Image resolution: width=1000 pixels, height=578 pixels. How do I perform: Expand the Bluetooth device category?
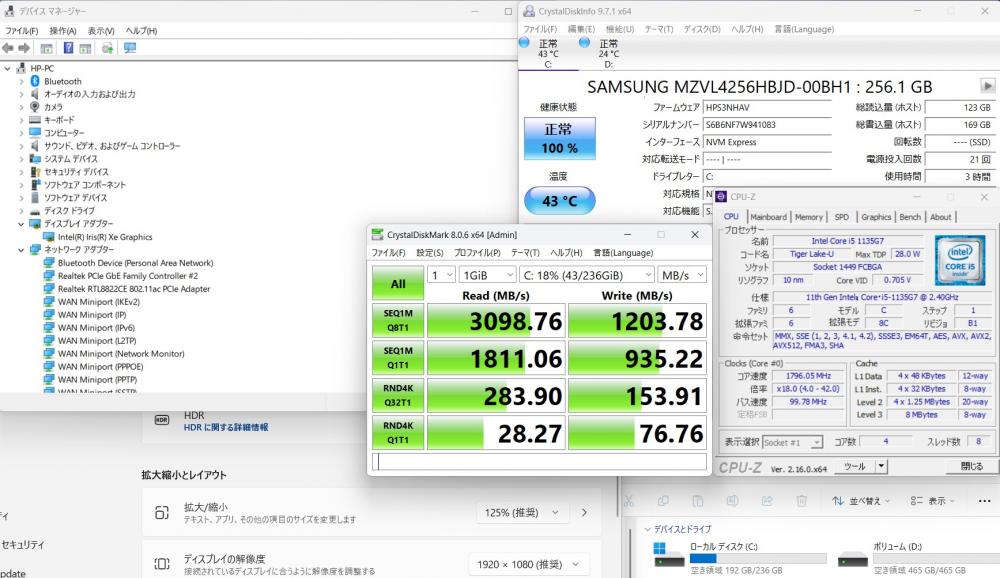(22, 81)
